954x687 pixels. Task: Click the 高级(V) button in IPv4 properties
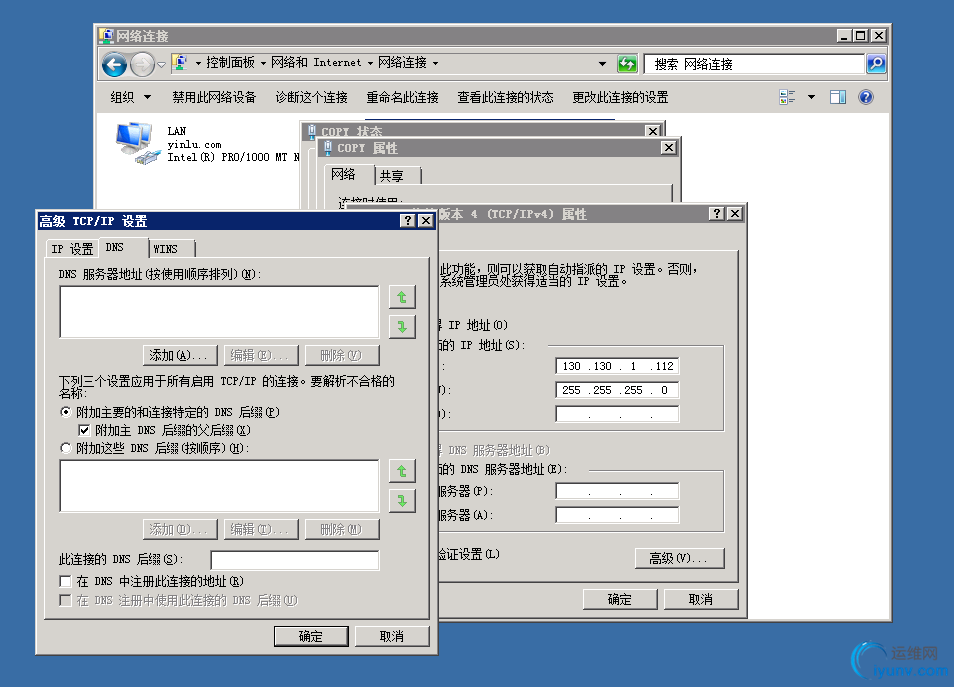679,558
